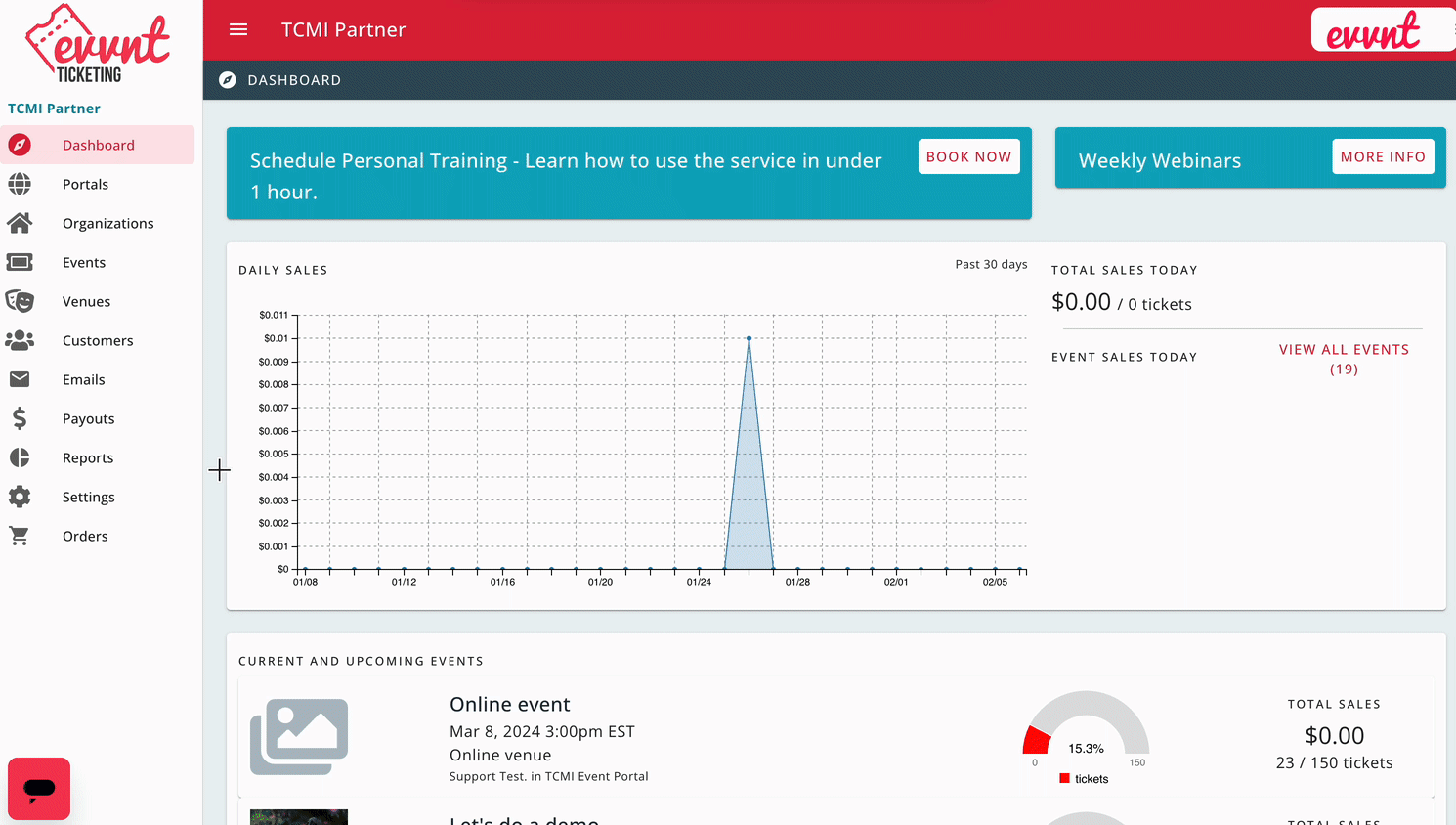
Task: Click the Reports pie chart icon
Action: pos(20,457)
